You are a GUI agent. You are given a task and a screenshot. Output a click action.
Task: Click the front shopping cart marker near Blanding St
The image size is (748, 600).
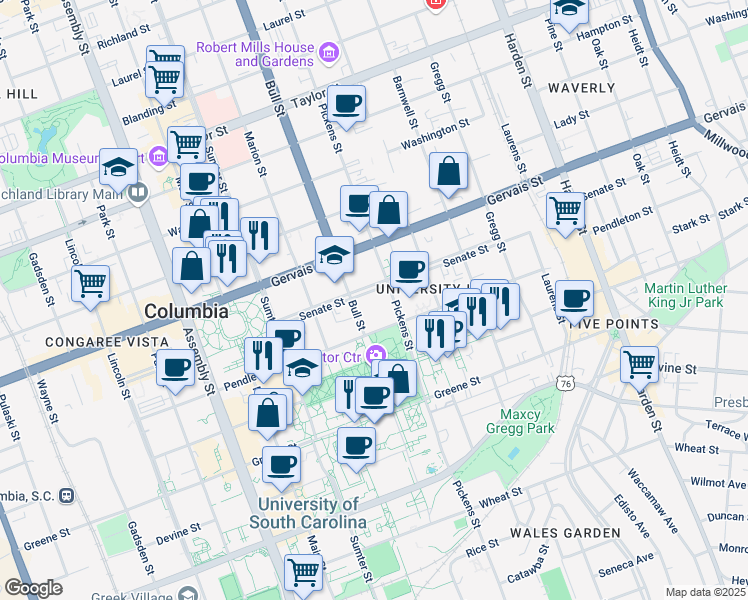(165, 80)
